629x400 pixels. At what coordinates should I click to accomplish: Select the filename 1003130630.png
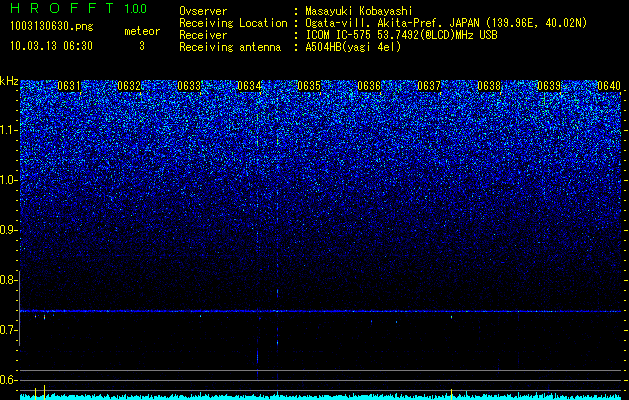[x=52, y=26]
